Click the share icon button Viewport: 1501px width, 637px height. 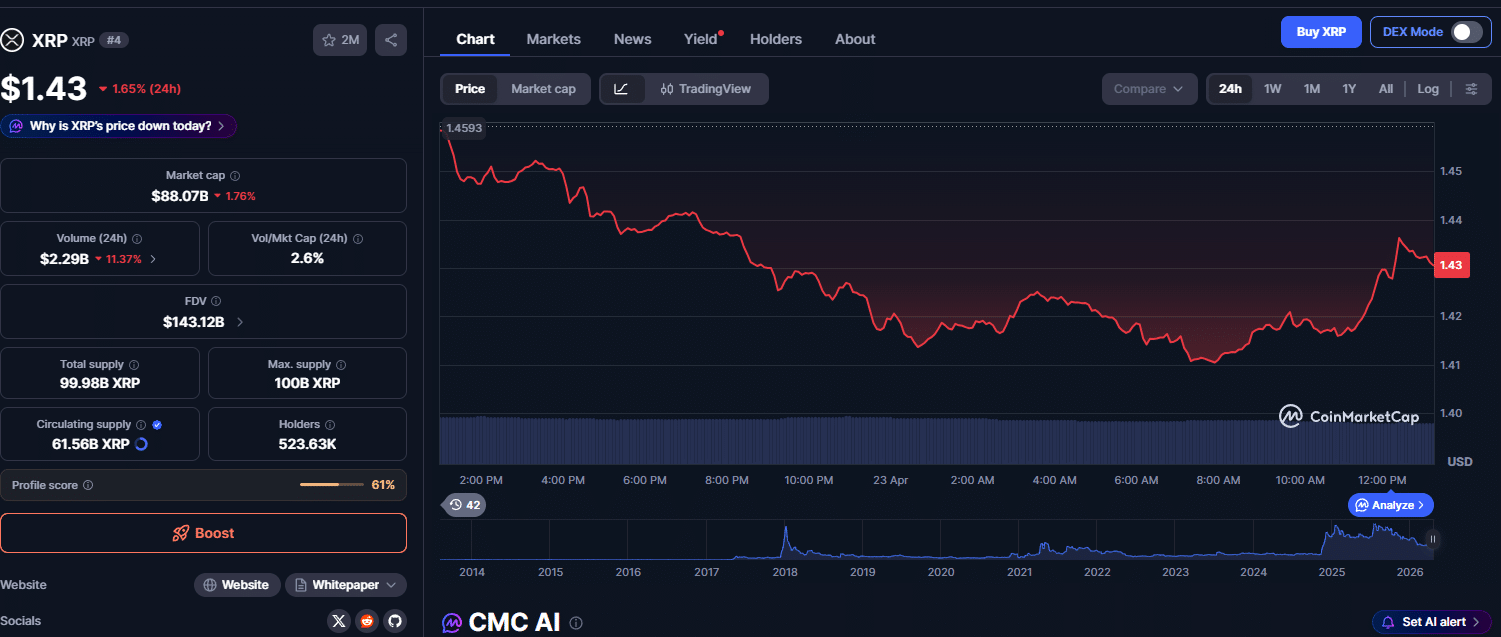tap(391, 40)
